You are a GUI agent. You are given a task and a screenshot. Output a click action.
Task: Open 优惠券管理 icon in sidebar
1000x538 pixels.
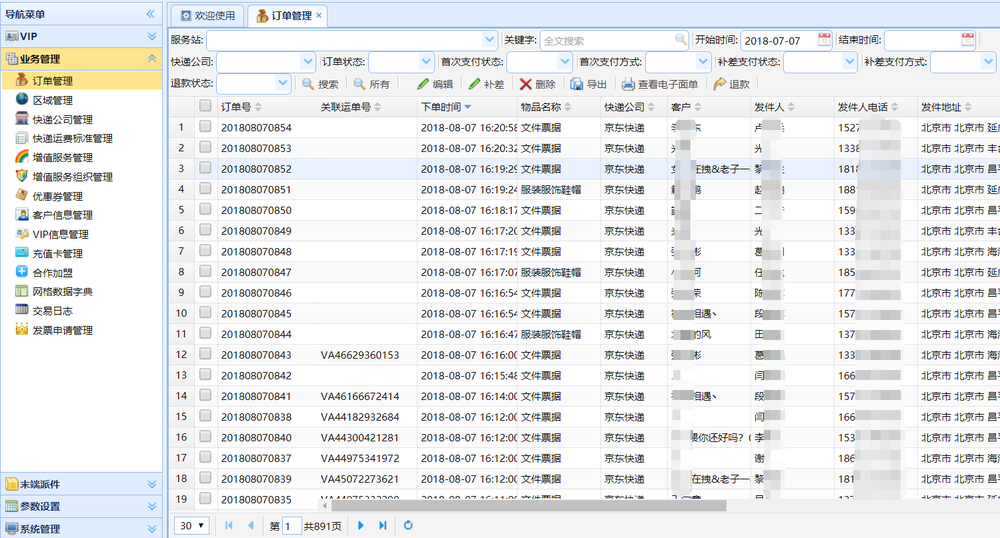(x=22, y=195)
